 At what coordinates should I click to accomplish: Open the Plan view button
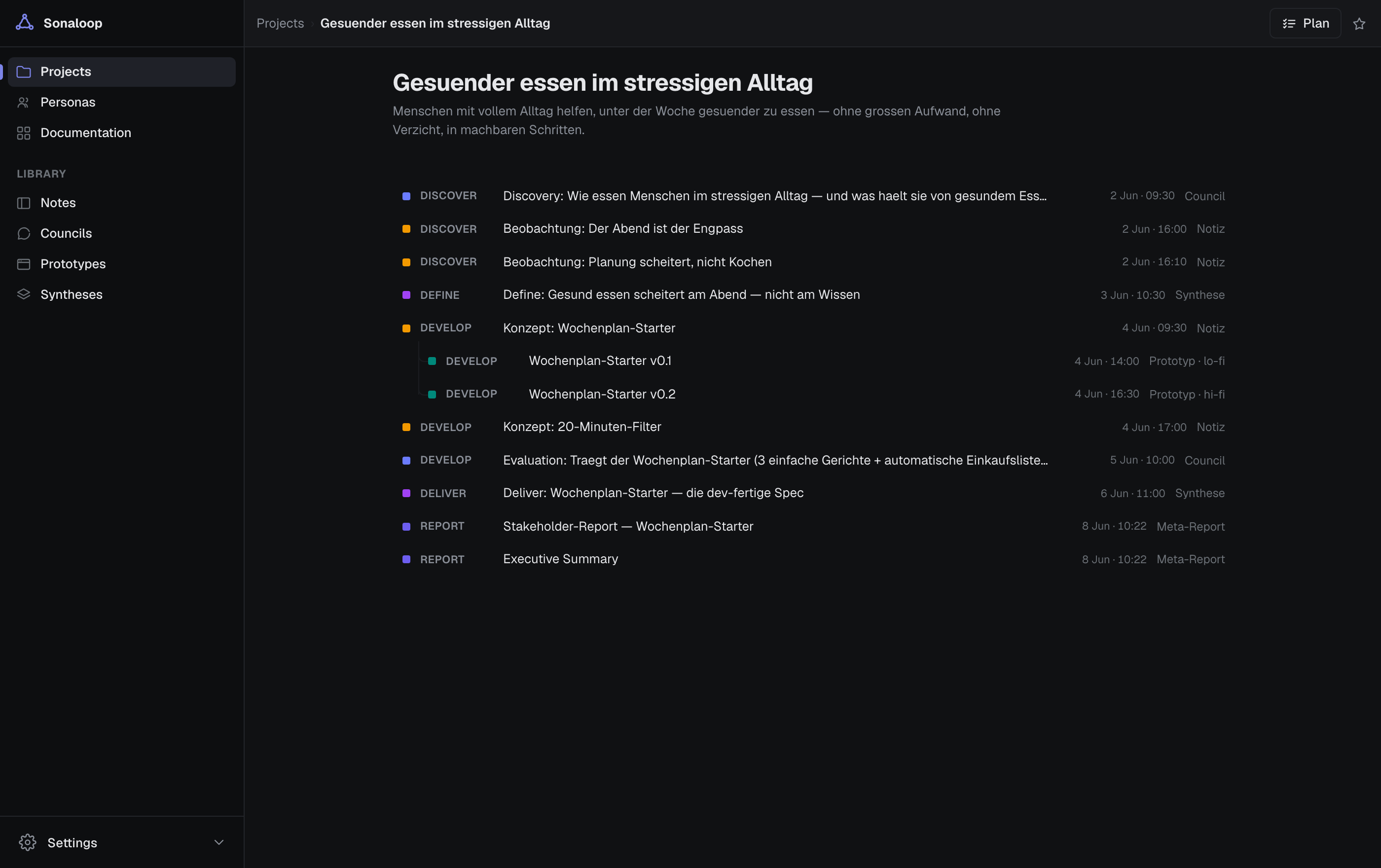[x=1305, y=24]
